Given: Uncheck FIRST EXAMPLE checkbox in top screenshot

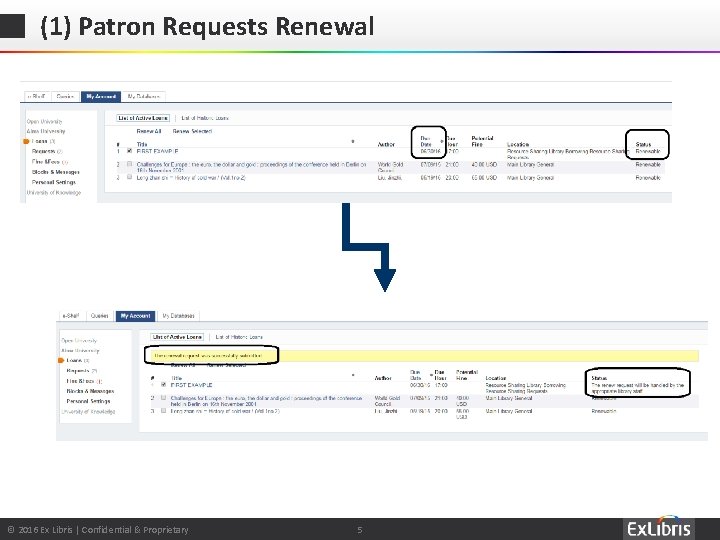Looking at the screenshot, I should 129,151.
